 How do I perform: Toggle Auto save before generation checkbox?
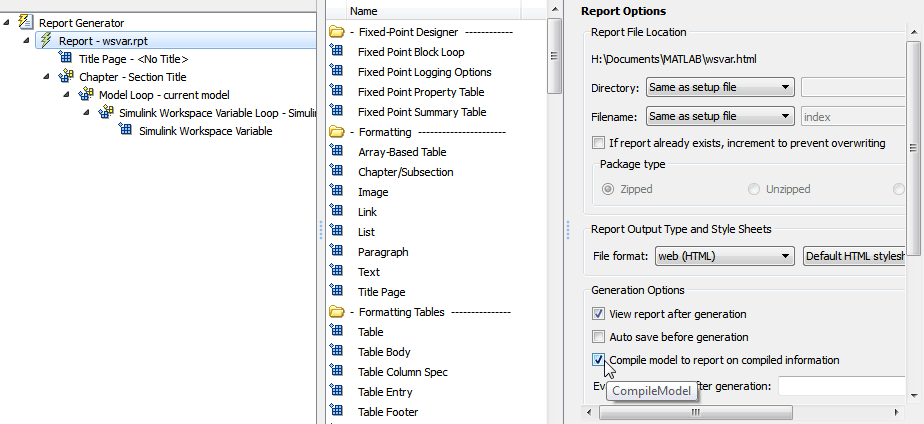(x=599, y=337)
